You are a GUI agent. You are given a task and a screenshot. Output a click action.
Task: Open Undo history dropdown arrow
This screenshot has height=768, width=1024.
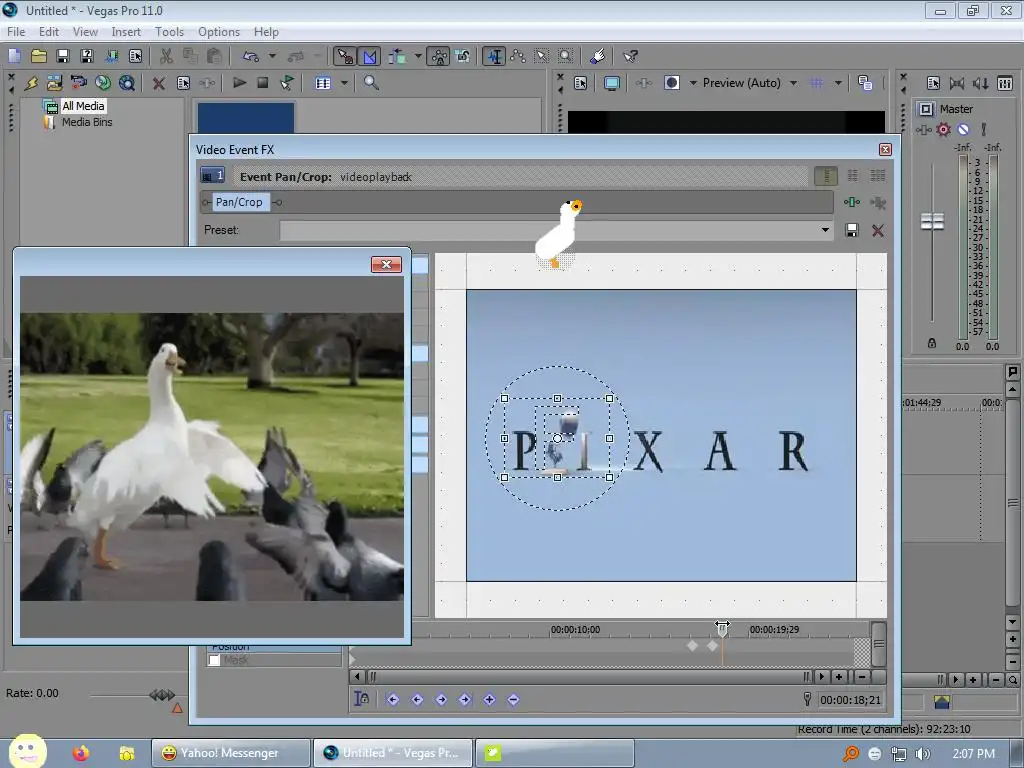click(x=272, y=56)
